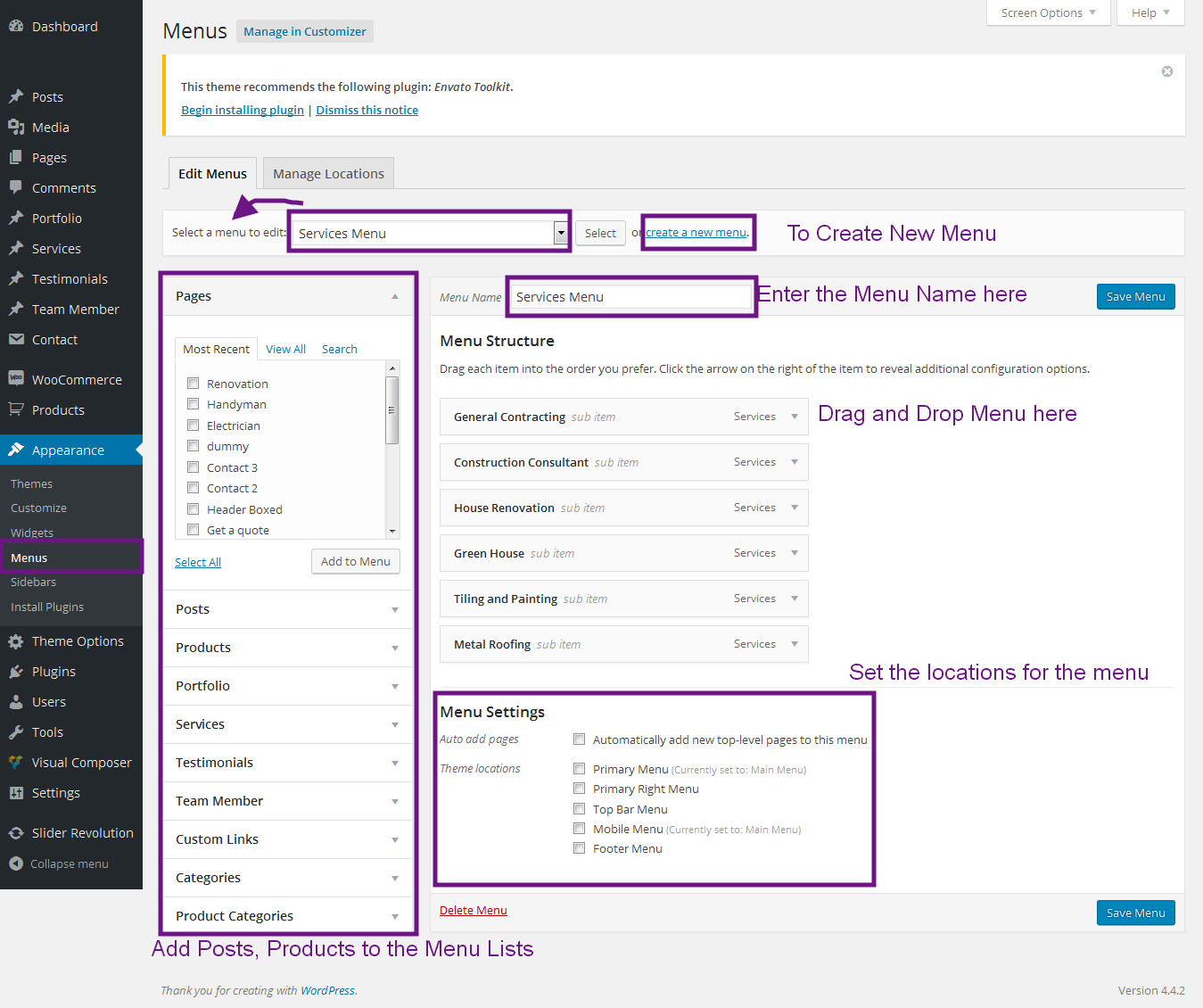Toggle automatically add new top-level pages
The width and height of the screenshot is (1203, 1008).
click(580, 739)
